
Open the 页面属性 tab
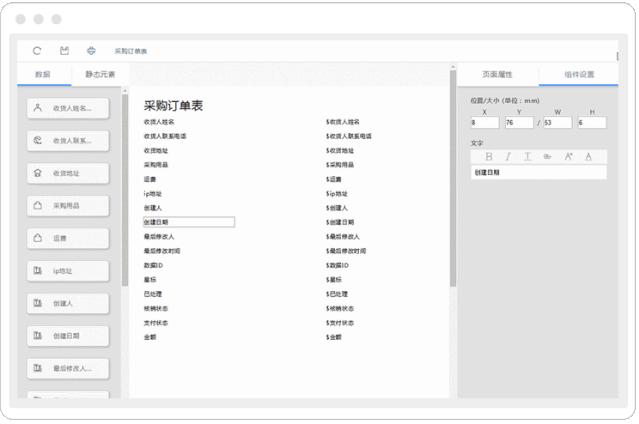(x=497, y=74)
